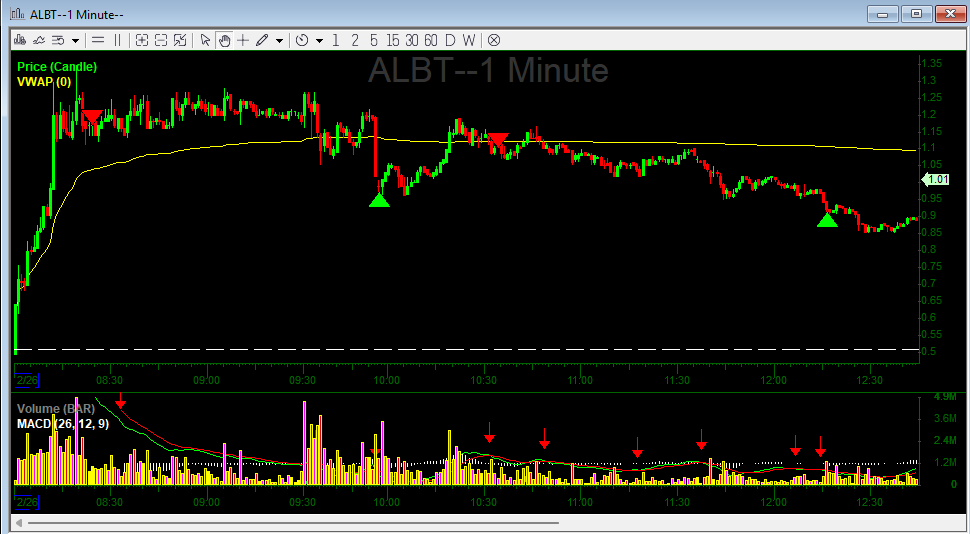The height and width of the screenshot is (534, 970).
Task: Click the fit-to-window zoom reset icon
Action: pos(180,40)
